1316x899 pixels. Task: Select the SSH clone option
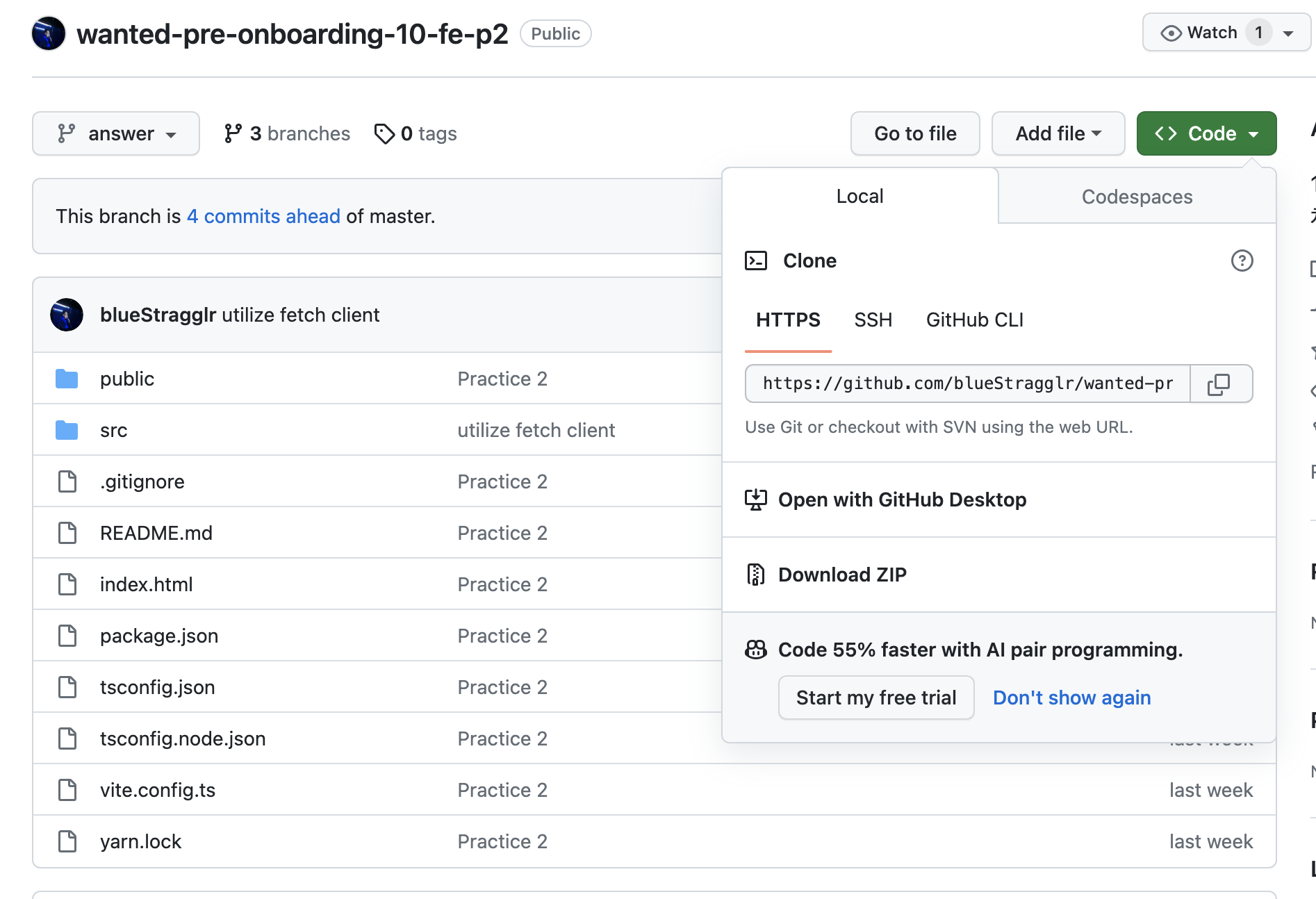click(873, 320)
